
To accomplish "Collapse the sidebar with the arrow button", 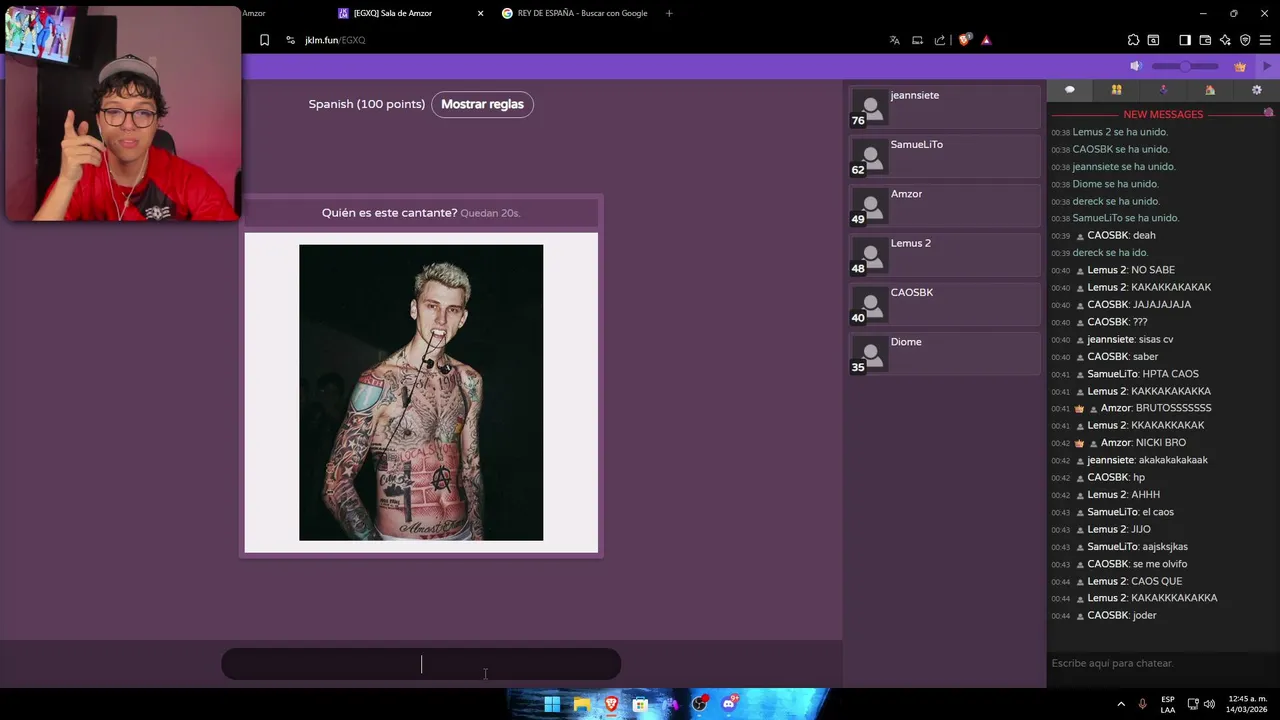I will 1267,66.
